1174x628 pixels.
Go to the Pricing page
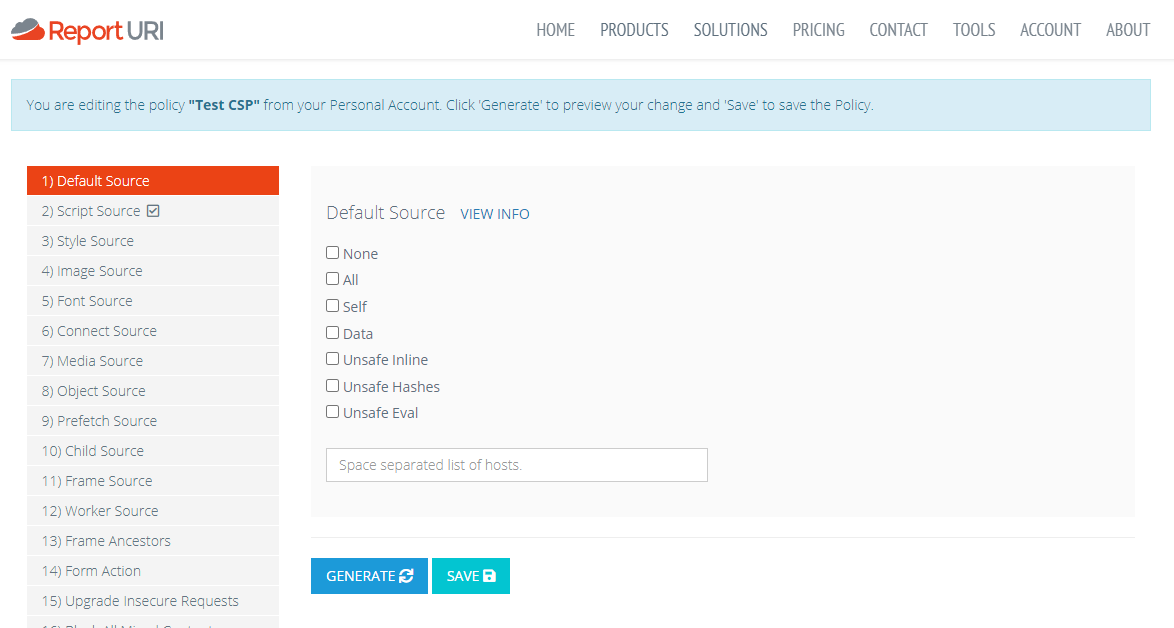(x=818, y=30)
